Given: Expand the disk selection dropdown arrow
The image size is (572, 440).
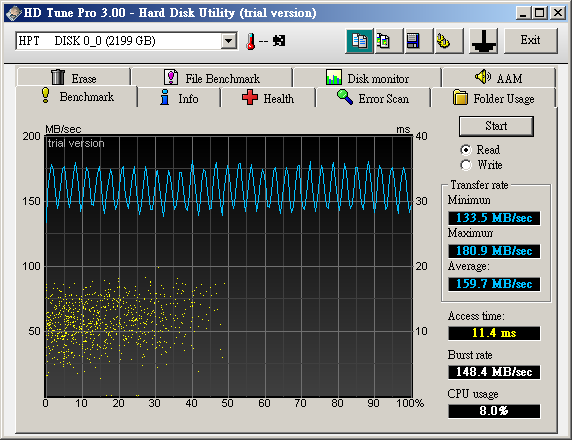Looking at the screenshot, I should pos(228,40).
